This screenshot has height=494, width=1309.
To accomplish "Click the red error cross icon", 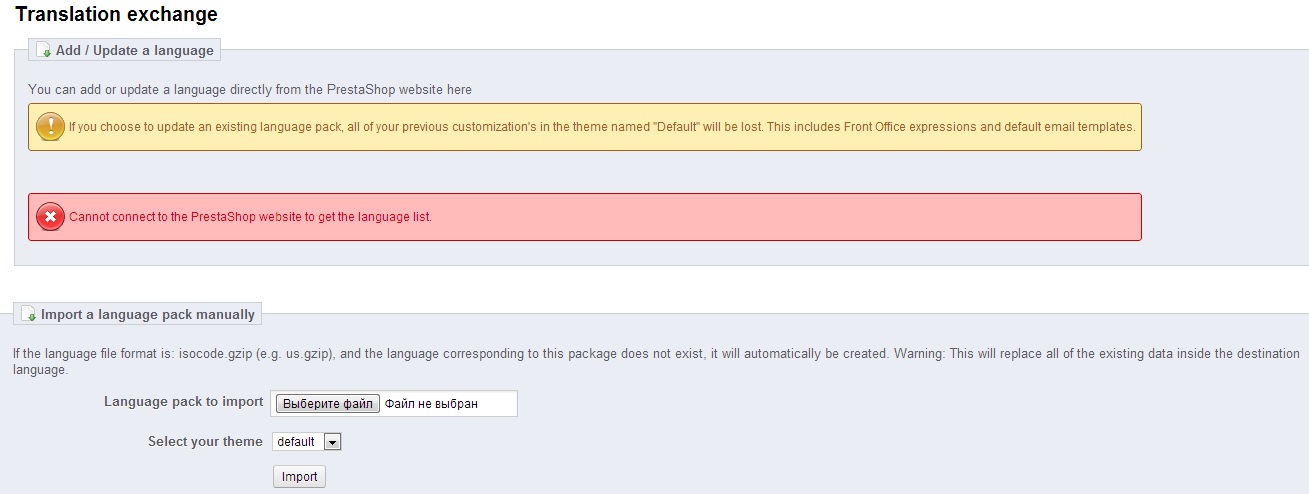I will click(x=49, y=217).
